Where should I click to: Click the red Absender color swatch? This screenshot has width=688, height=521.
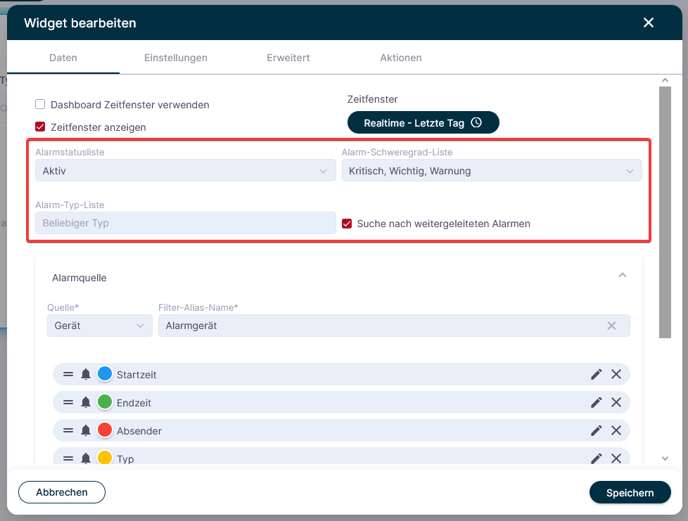coord(105,430)
